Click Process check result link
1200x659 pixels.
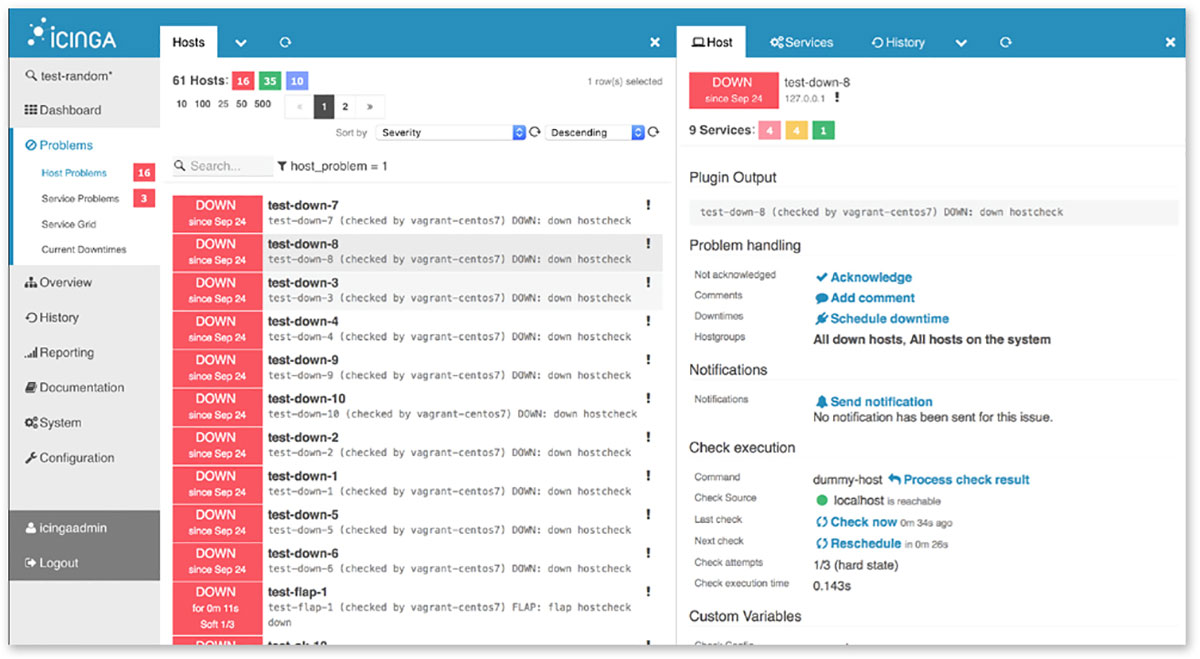[959, 479]
